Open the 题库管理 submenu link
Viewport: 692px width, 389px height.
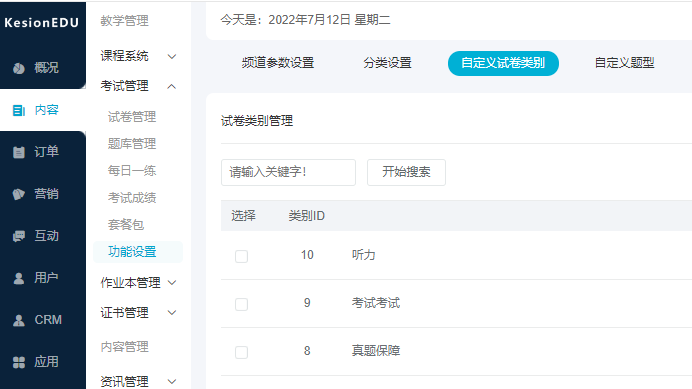coord(132,144)
